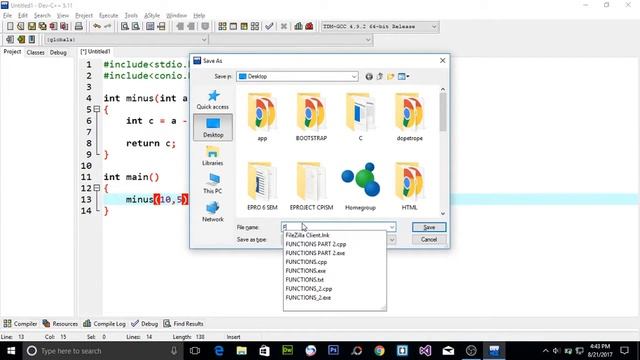Switch to the Classes tab
The width and height of the screenshot is (640, 360).
[36, 52]
